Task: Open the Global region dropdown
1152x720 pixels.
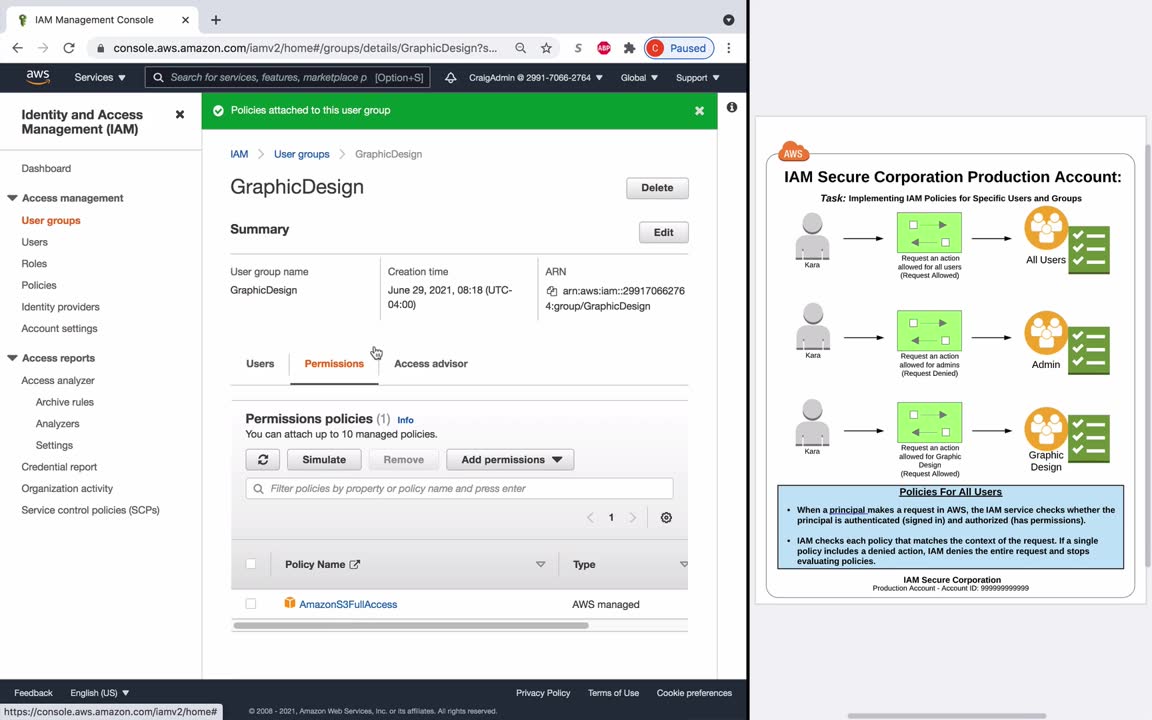Action: pyautogui.click(x=639, y=77)
